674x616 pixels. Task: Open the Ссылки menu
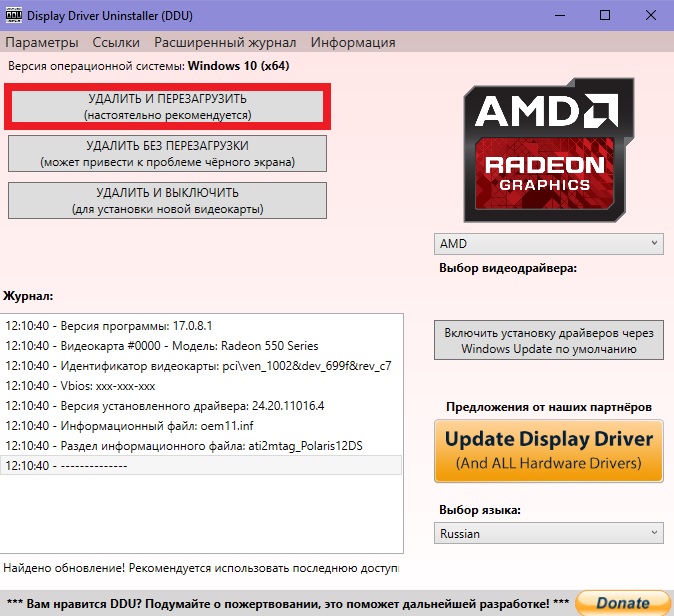116,43
